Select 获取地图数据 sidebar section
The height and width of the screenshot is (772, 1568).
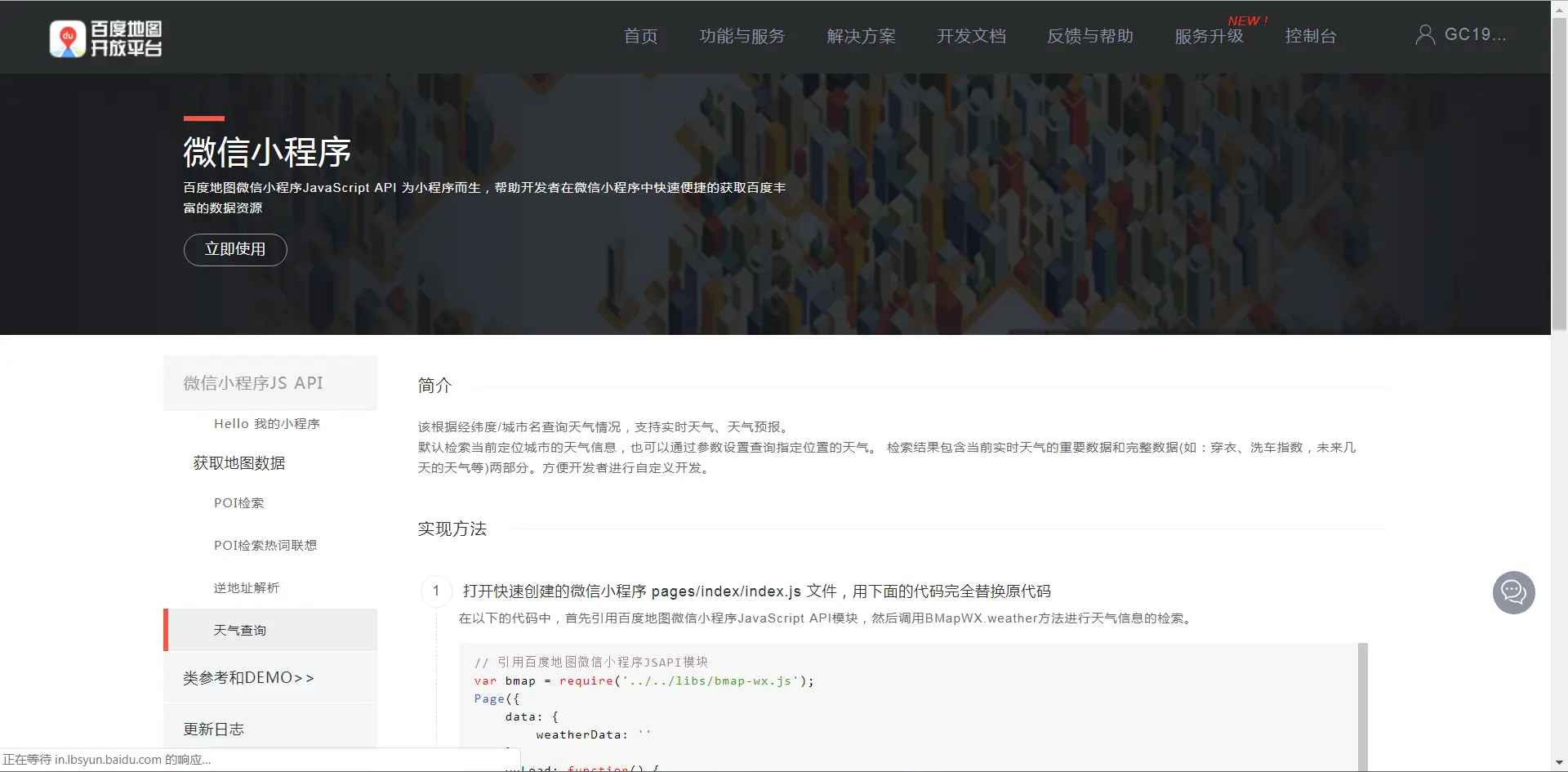pos(239,463)
